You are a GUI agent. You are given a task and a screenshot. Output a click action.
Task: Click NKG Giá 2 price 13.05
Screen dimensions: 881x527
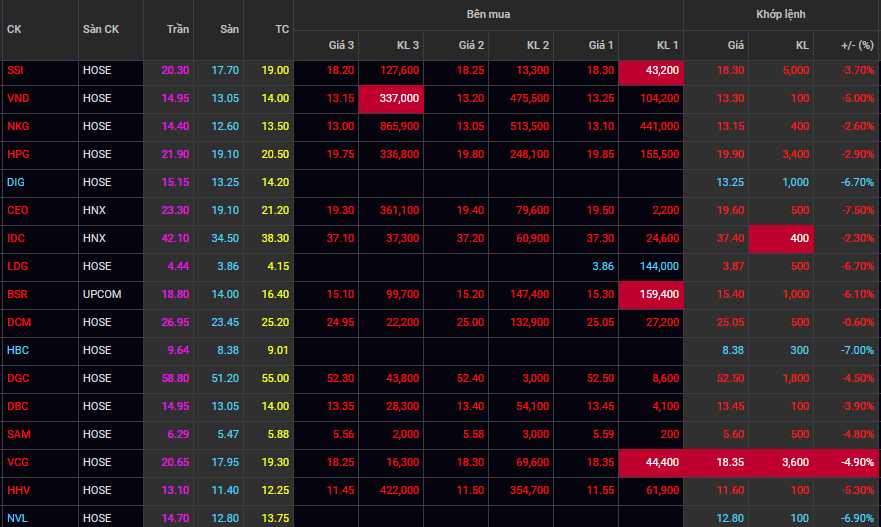pyautogui.click(x=470, y=126)
